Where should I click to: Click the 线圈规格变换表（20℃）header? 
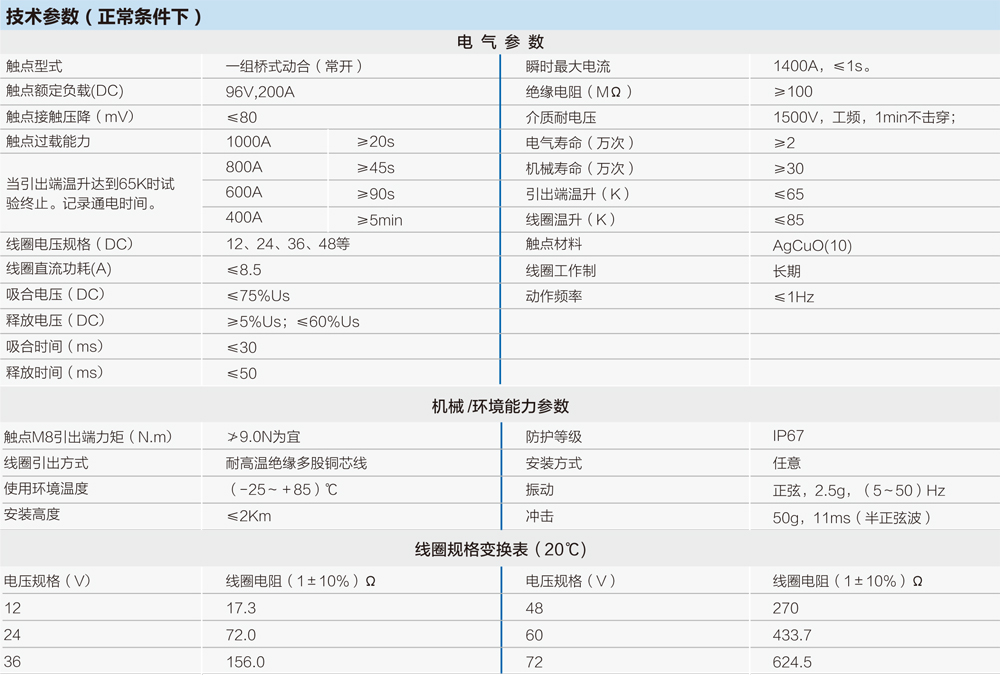[x=500, y=549]
